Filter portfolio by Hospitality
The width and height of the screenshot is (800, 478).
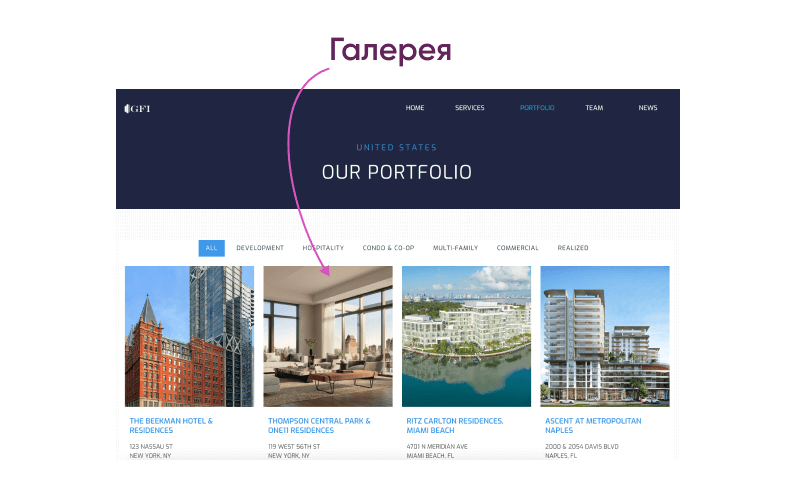[x=323, y=248]
